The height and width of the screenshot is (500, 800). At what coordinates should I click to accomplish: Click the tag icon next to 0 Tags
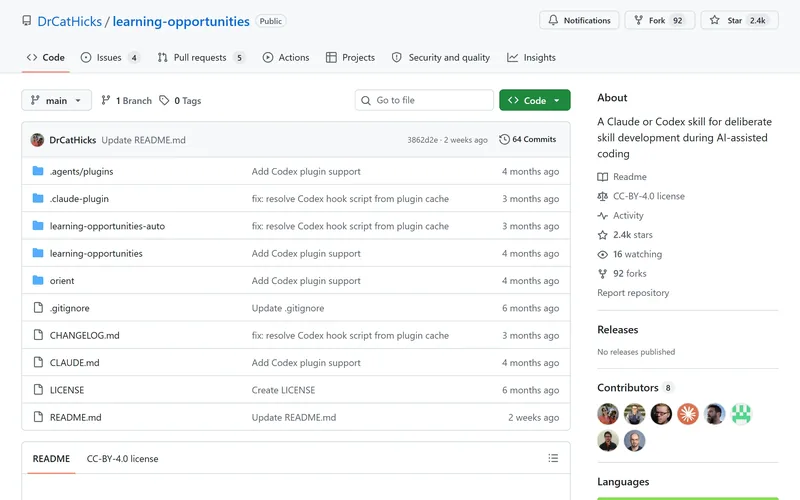[x=164, y=101]
